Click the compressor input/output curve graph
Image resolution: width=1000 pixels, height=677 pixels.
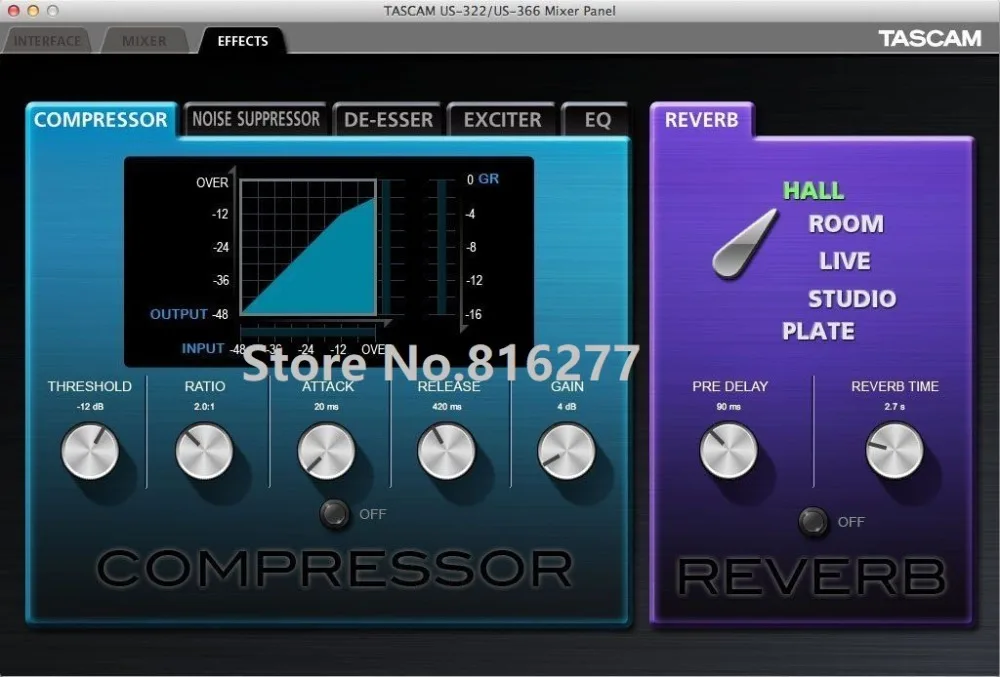tap(308, 247)
